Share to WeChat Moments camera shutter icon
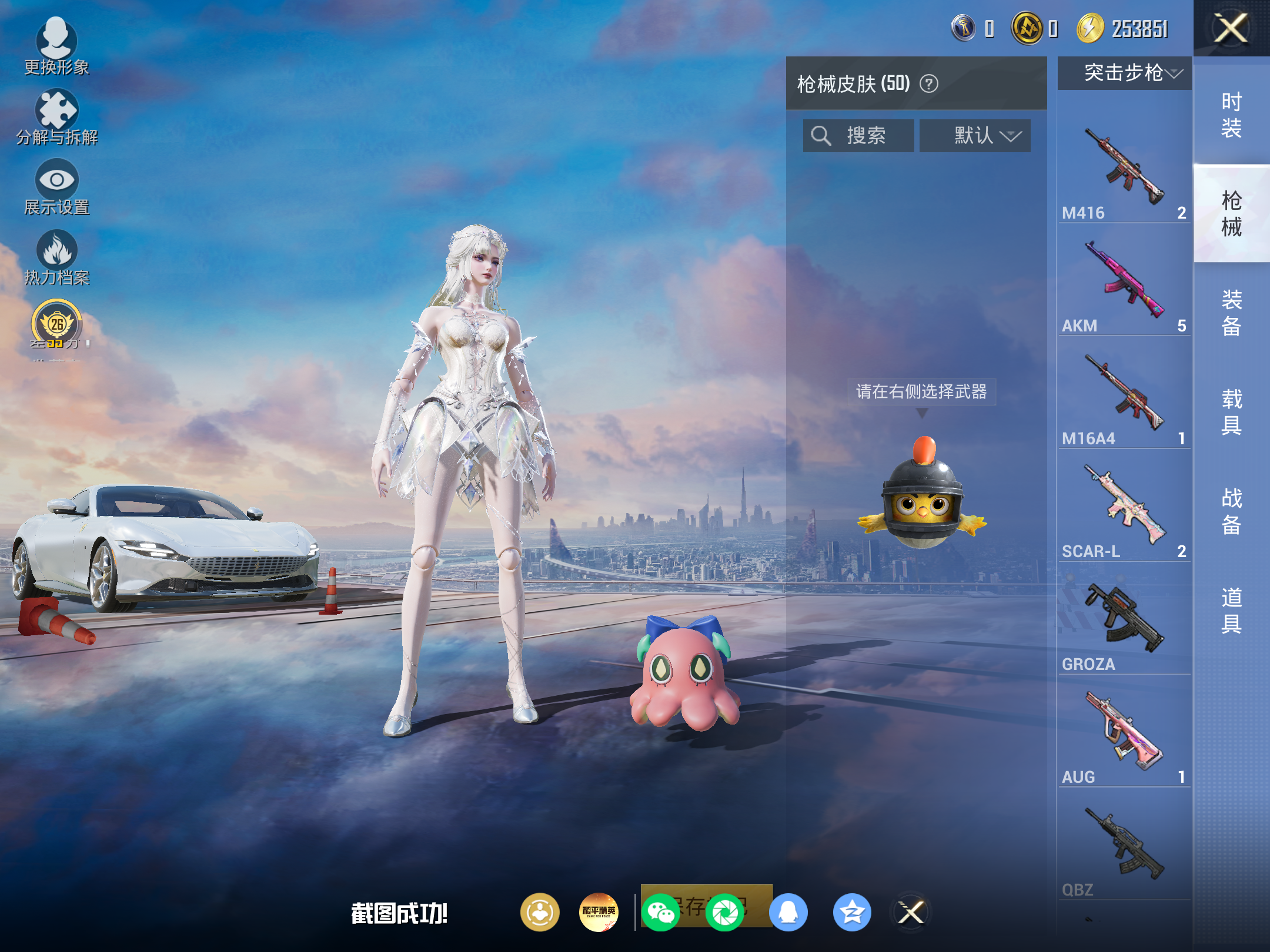1270x952 pixels. point(725,913)
